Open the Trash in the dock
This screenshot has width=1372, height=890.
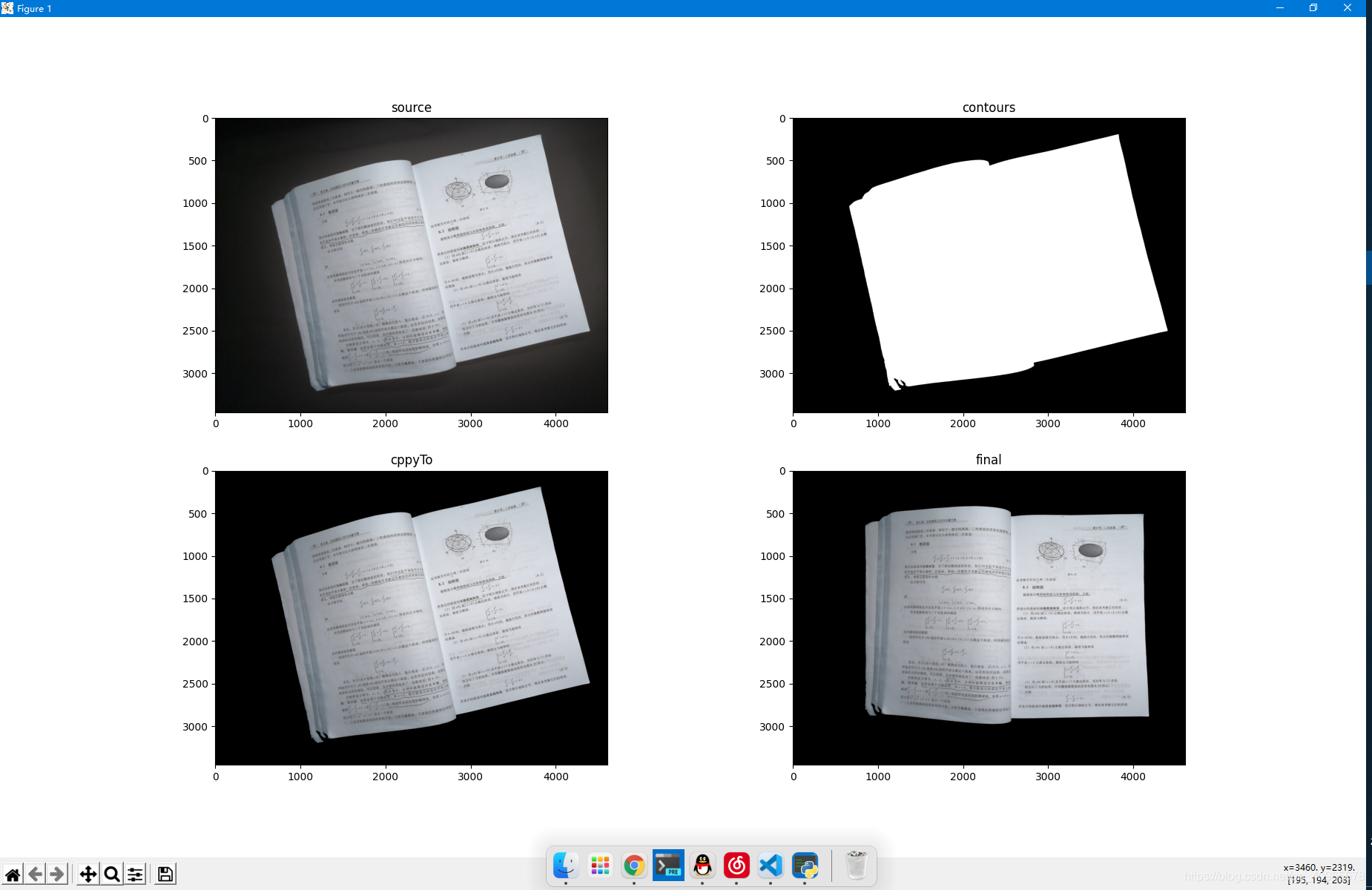click(x=857, y=865)
